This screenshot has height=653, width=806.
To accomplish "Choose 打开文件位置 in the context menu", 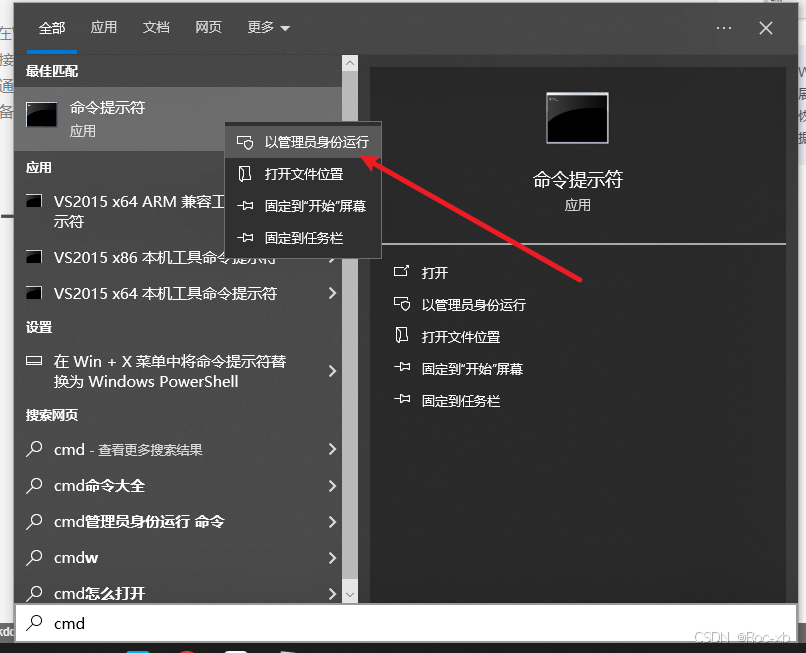I will click(x=303, y=174).
